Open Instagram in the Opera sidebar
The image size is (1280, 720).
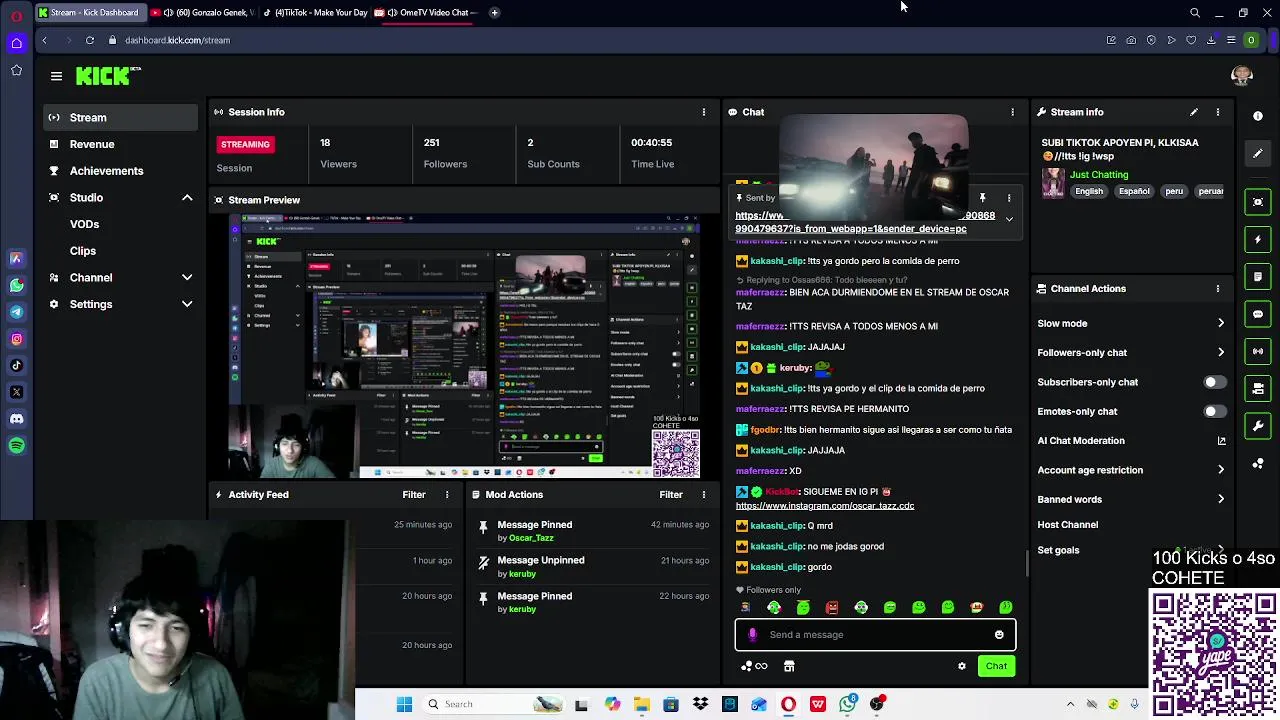click(x=16, y=339)
